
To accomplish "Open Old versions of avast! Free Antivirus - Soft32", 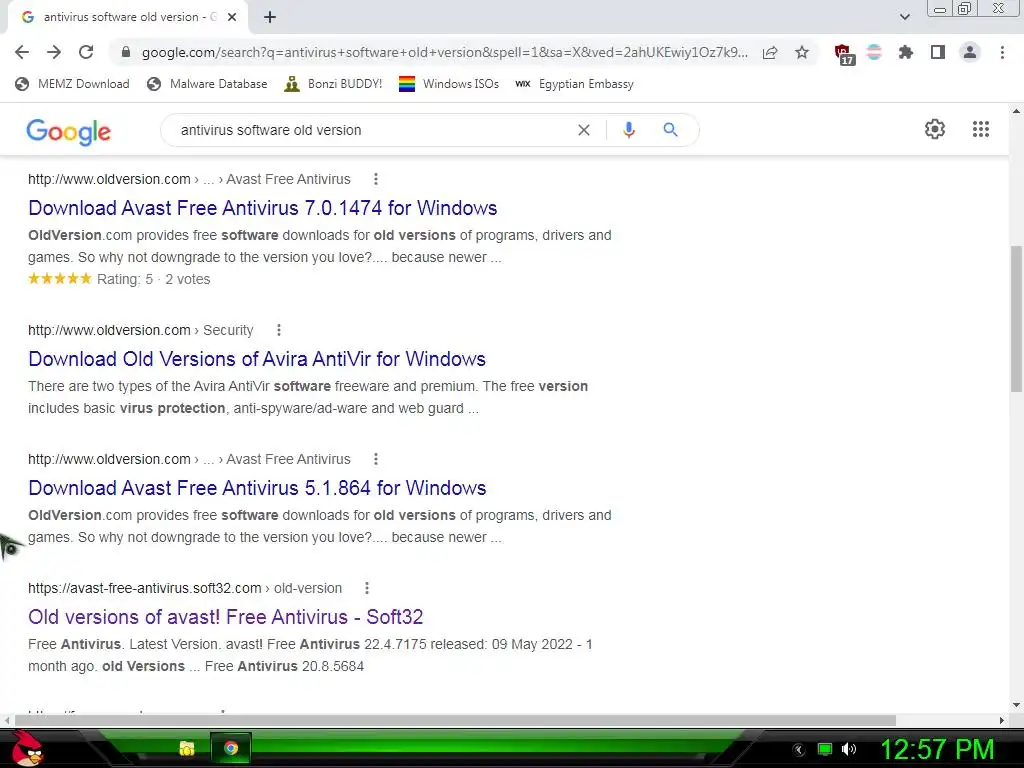I will click(225, 616).
